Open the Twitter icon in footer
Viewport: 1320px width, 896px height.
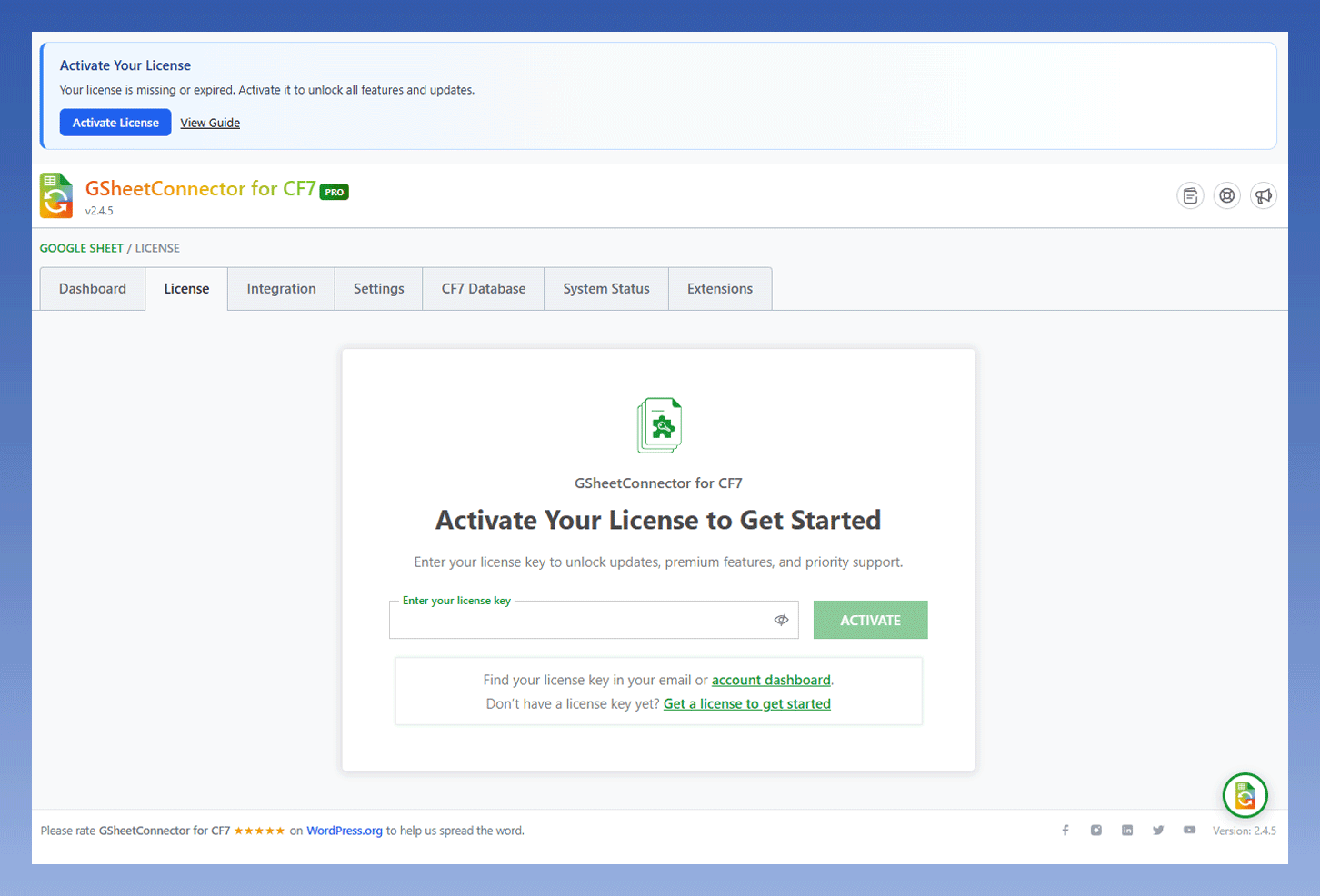pos(1158,831)
